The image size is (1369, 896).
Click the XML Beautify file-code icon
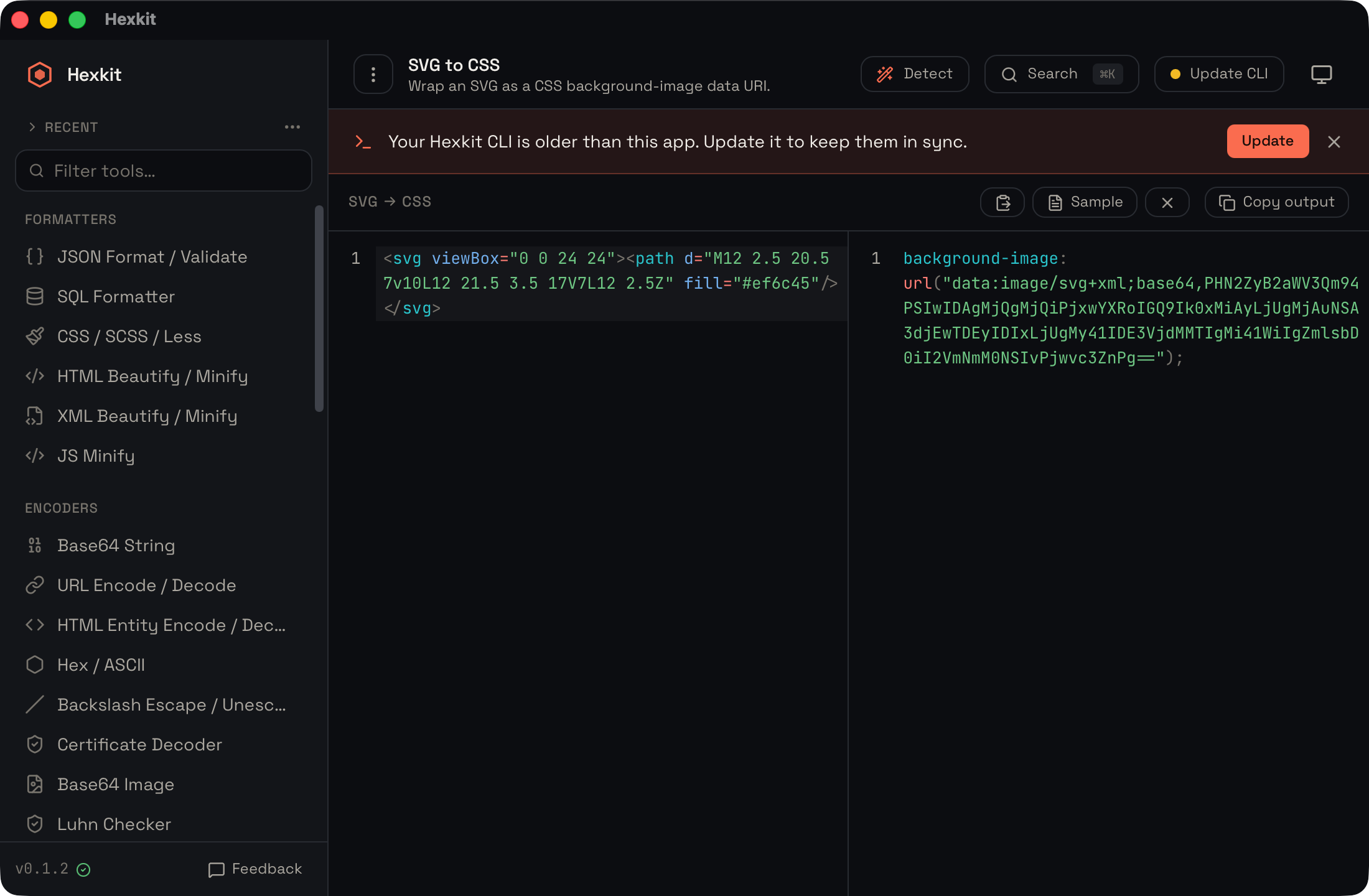35,416
